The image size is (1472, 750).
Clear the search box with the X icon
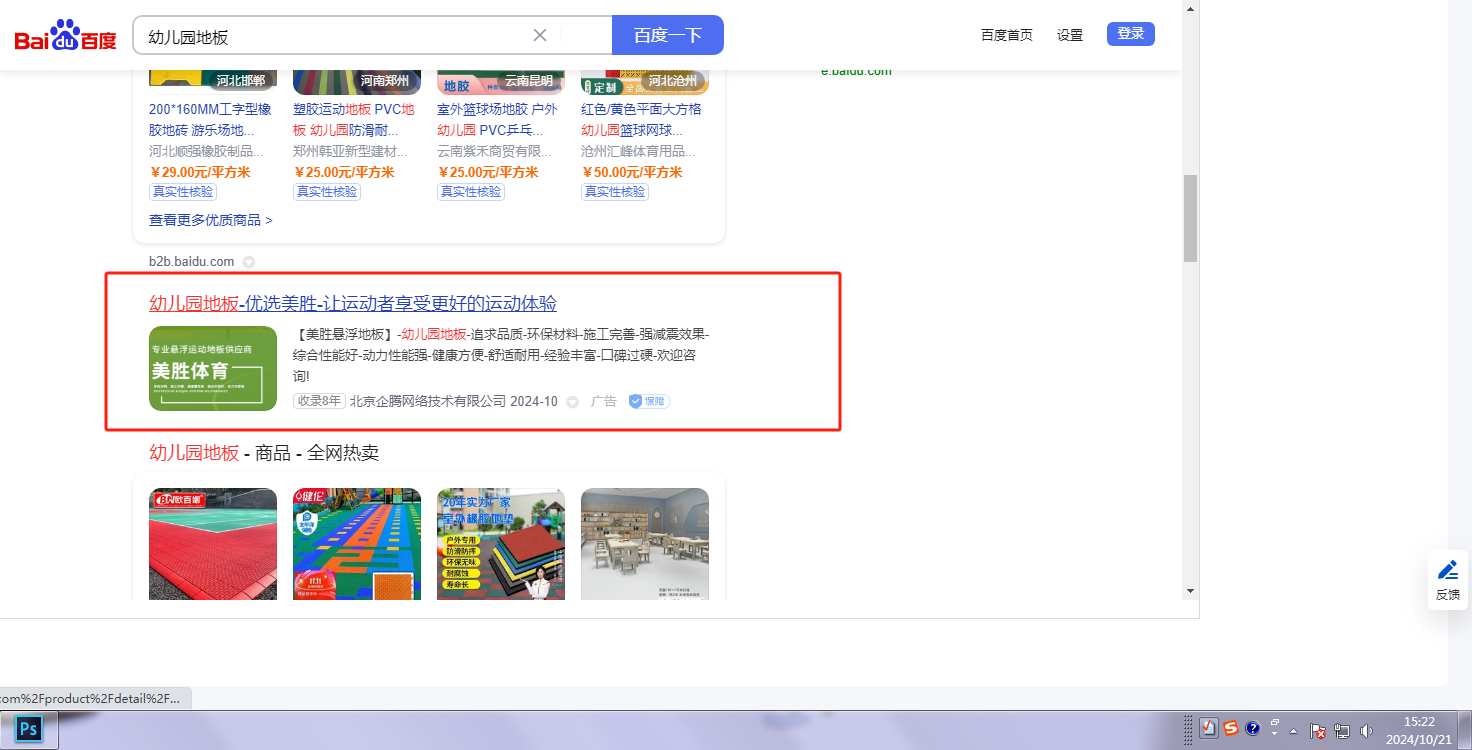(540, 35)
